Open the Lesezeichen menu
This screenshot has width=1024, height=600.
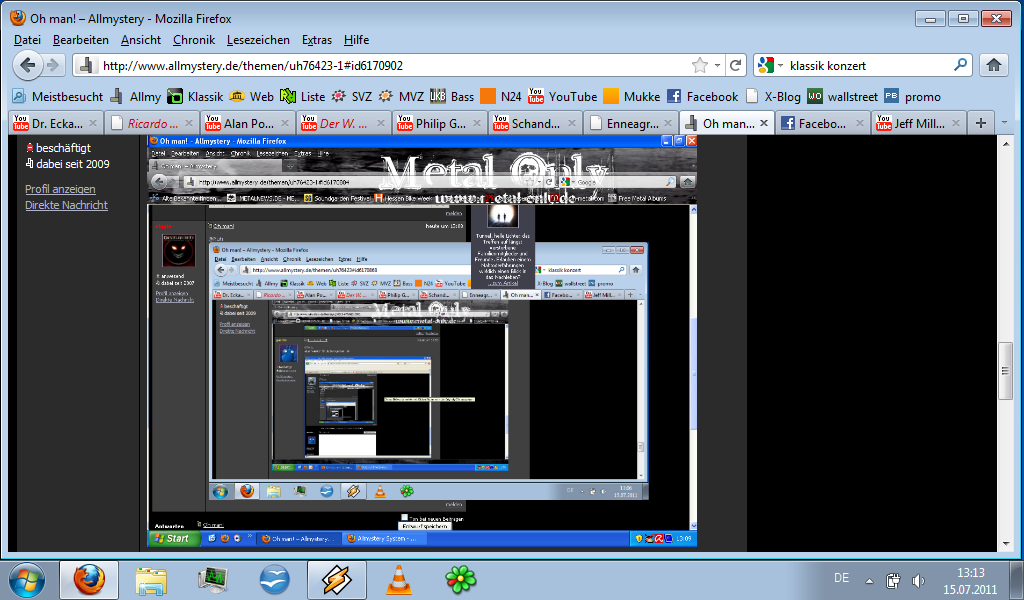coord(258,40)
